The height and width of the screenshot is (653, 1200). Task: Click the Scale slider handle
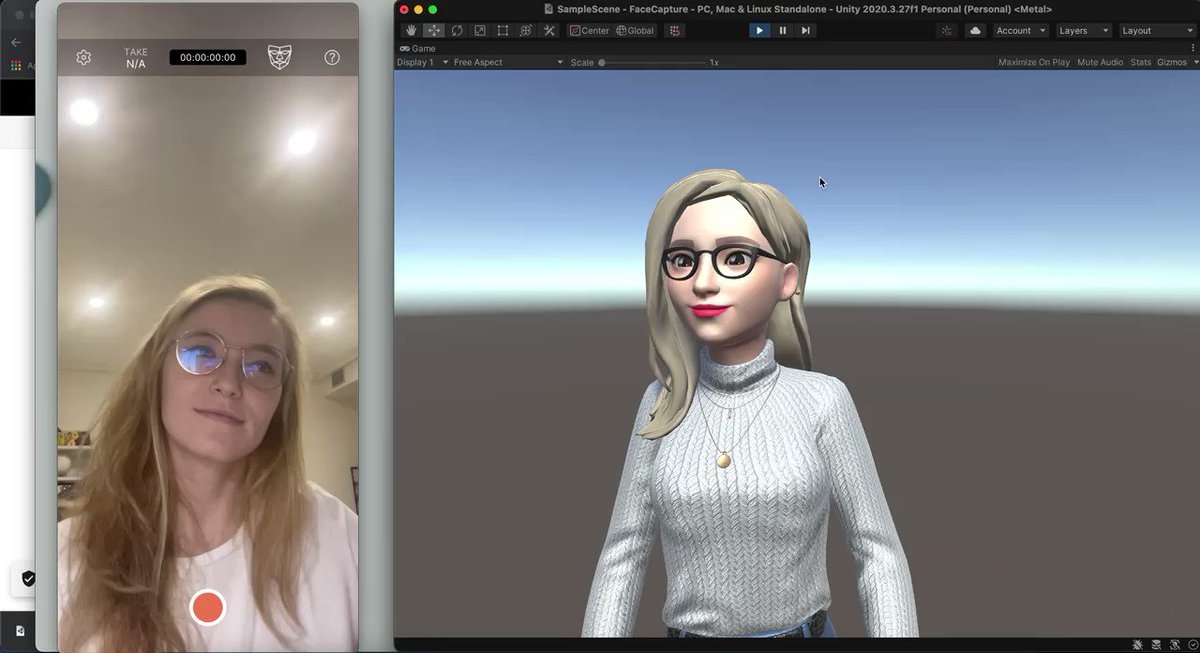click(602, 62)
